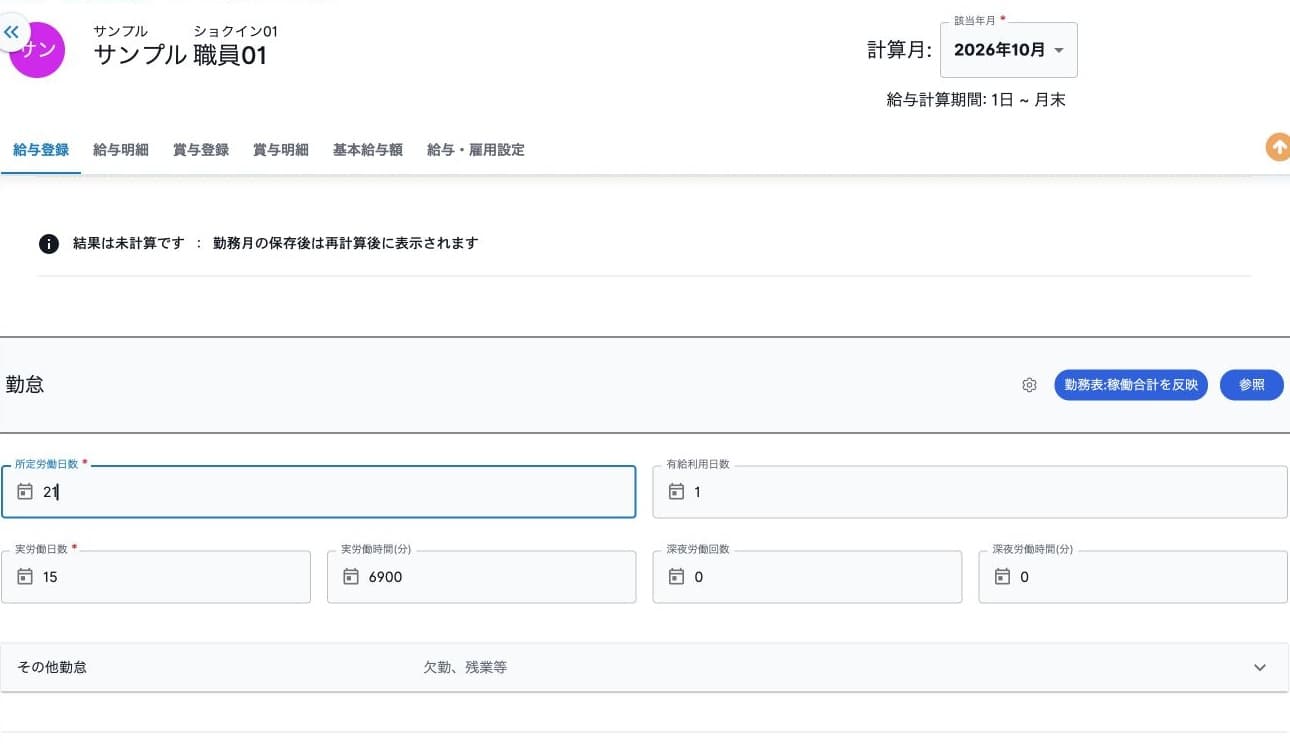
Task: Switch to the 給与登録 tab
Action: click(x=41, y=150)
